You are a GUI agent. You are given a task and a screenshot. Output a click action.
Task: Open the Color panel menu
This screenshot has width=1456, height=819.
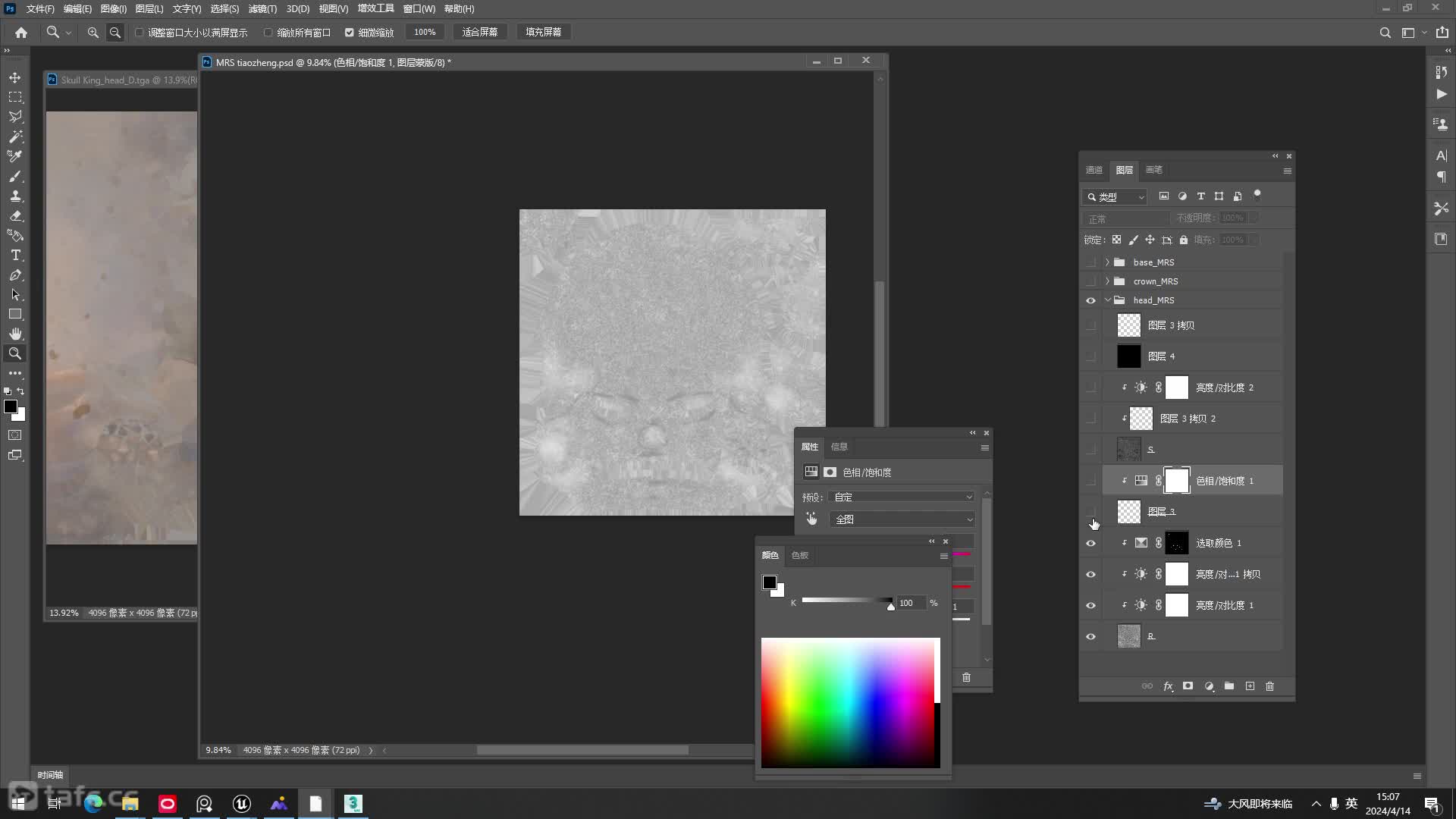pyautogui.click(x=943, y=556)
